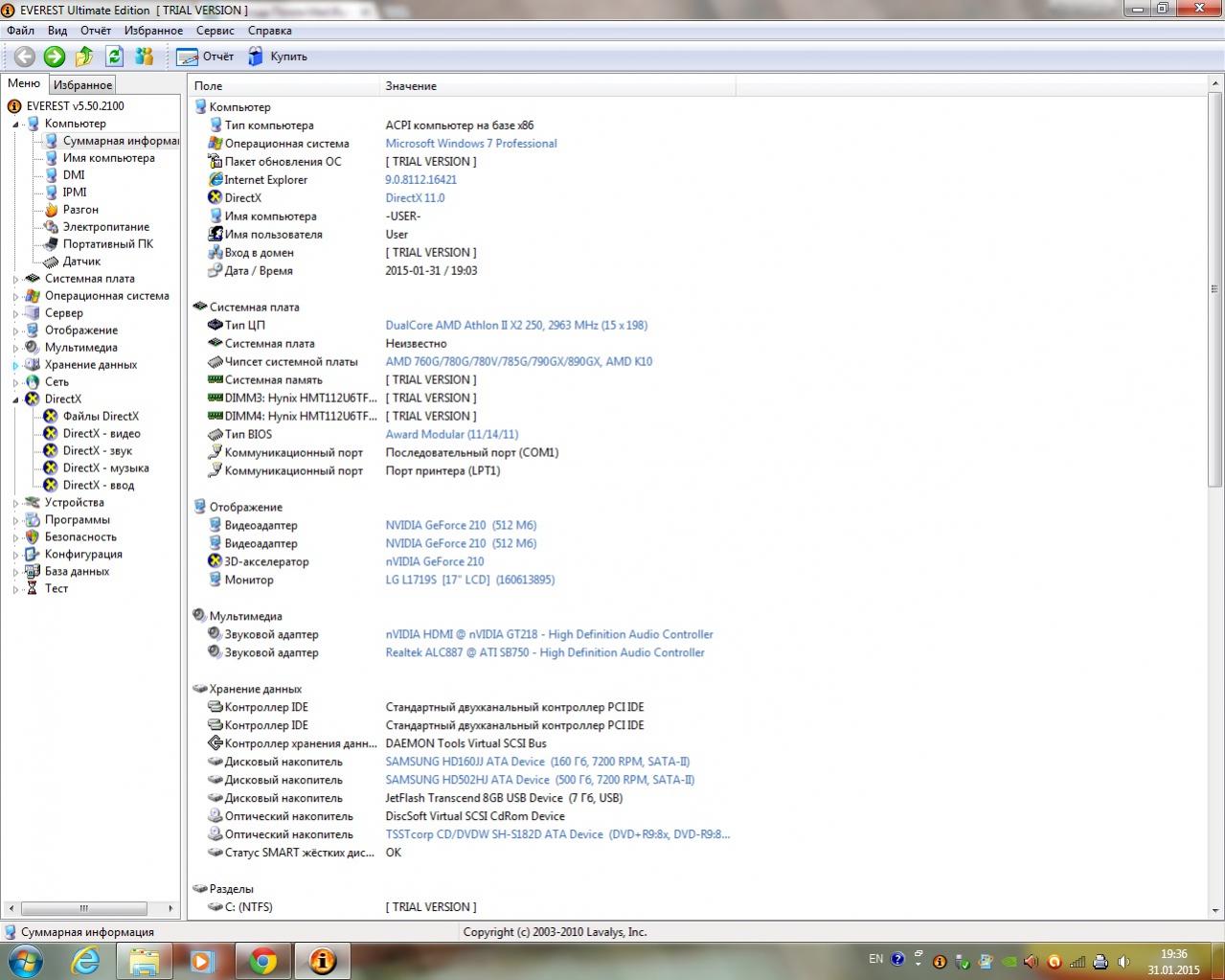Select Суммарная информация in the tree

(x=121, y=141)
